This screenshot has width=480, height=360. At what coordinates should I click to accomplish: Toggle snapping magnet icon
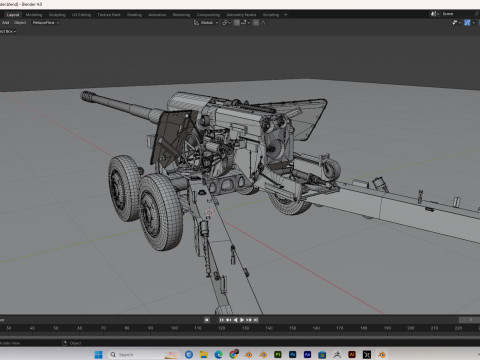[x=236, y=23]
